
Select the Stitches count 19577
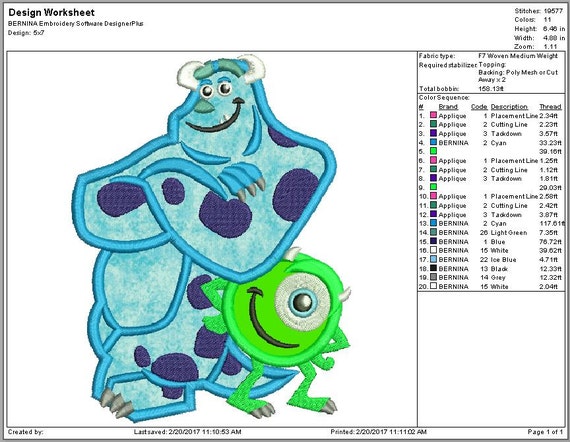pyautogui.click(x=553, y=11)
